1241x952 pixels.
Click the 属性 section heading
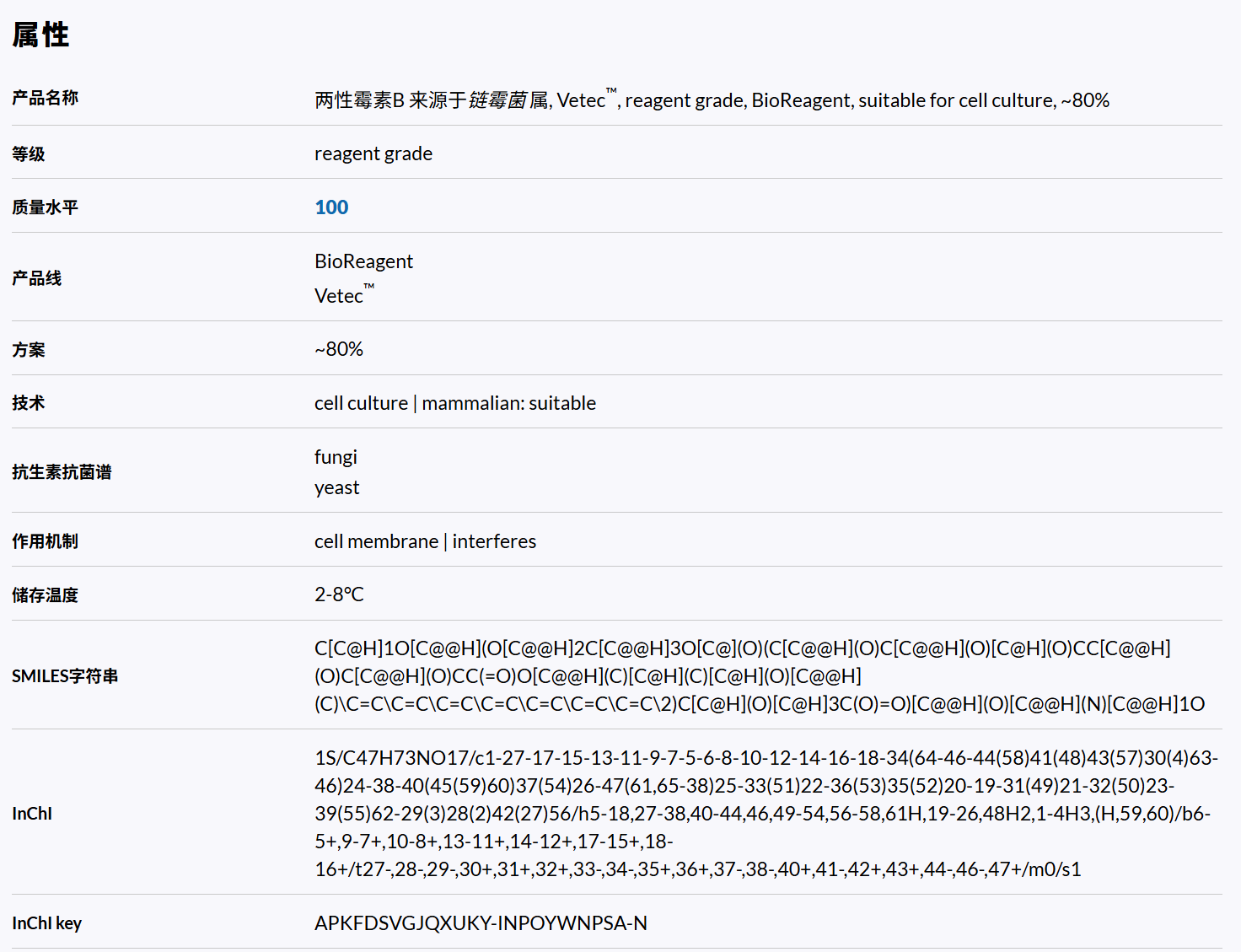tap(40, 35)
